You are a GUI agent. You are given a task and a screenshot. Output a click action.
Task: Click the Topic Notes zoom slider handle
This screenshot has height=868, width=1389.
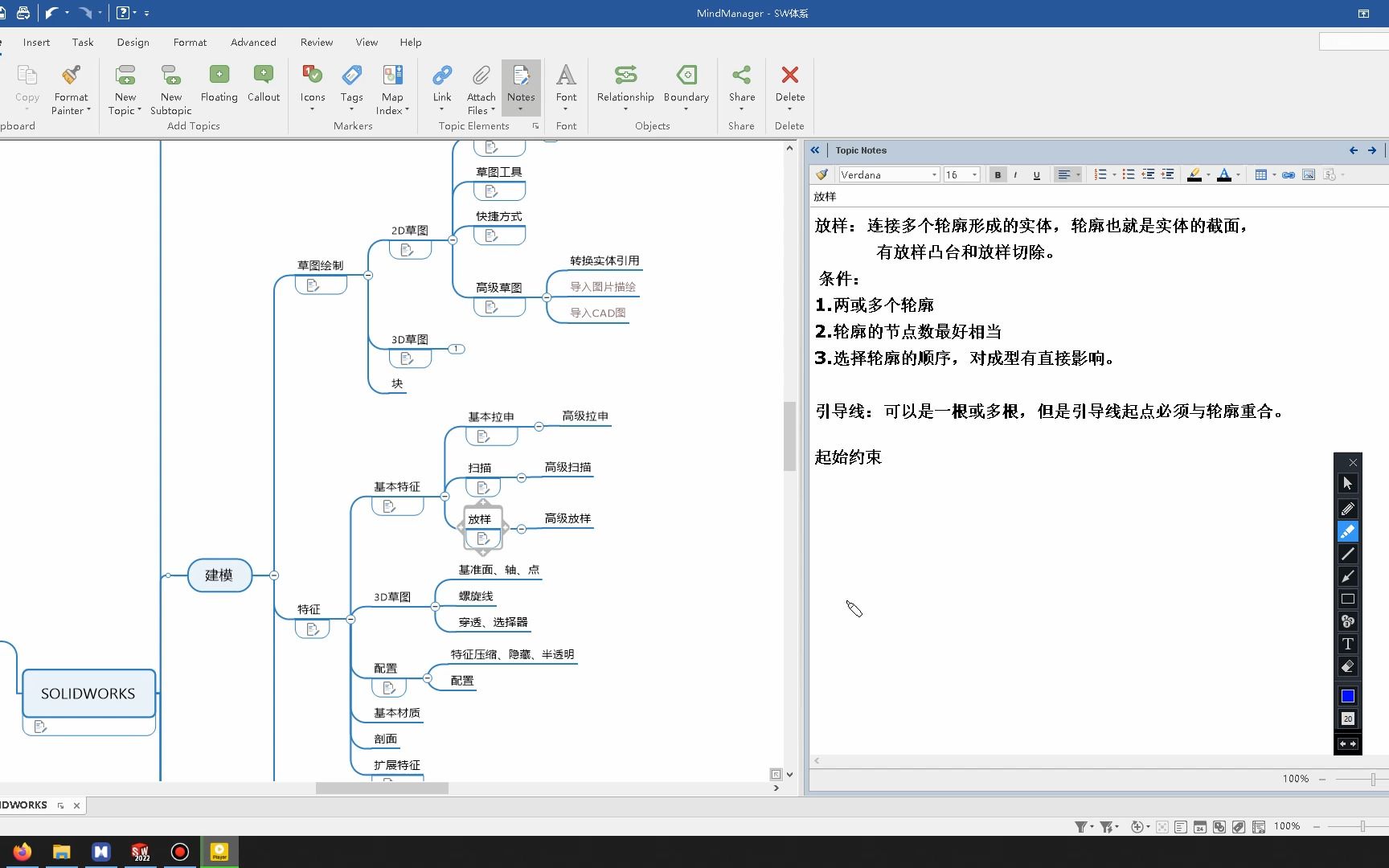click(1373, 779)
